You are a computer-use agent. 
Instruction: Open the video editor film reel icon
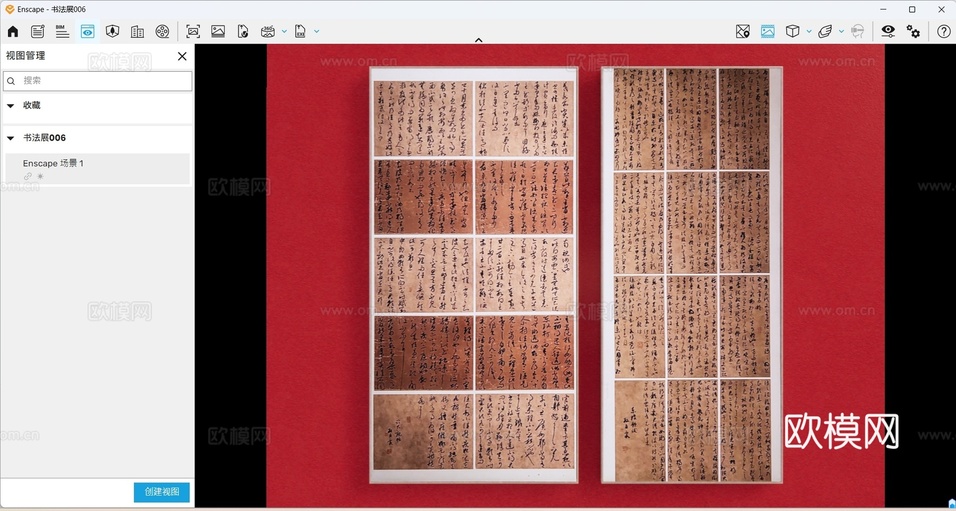[x=162, y=32]
